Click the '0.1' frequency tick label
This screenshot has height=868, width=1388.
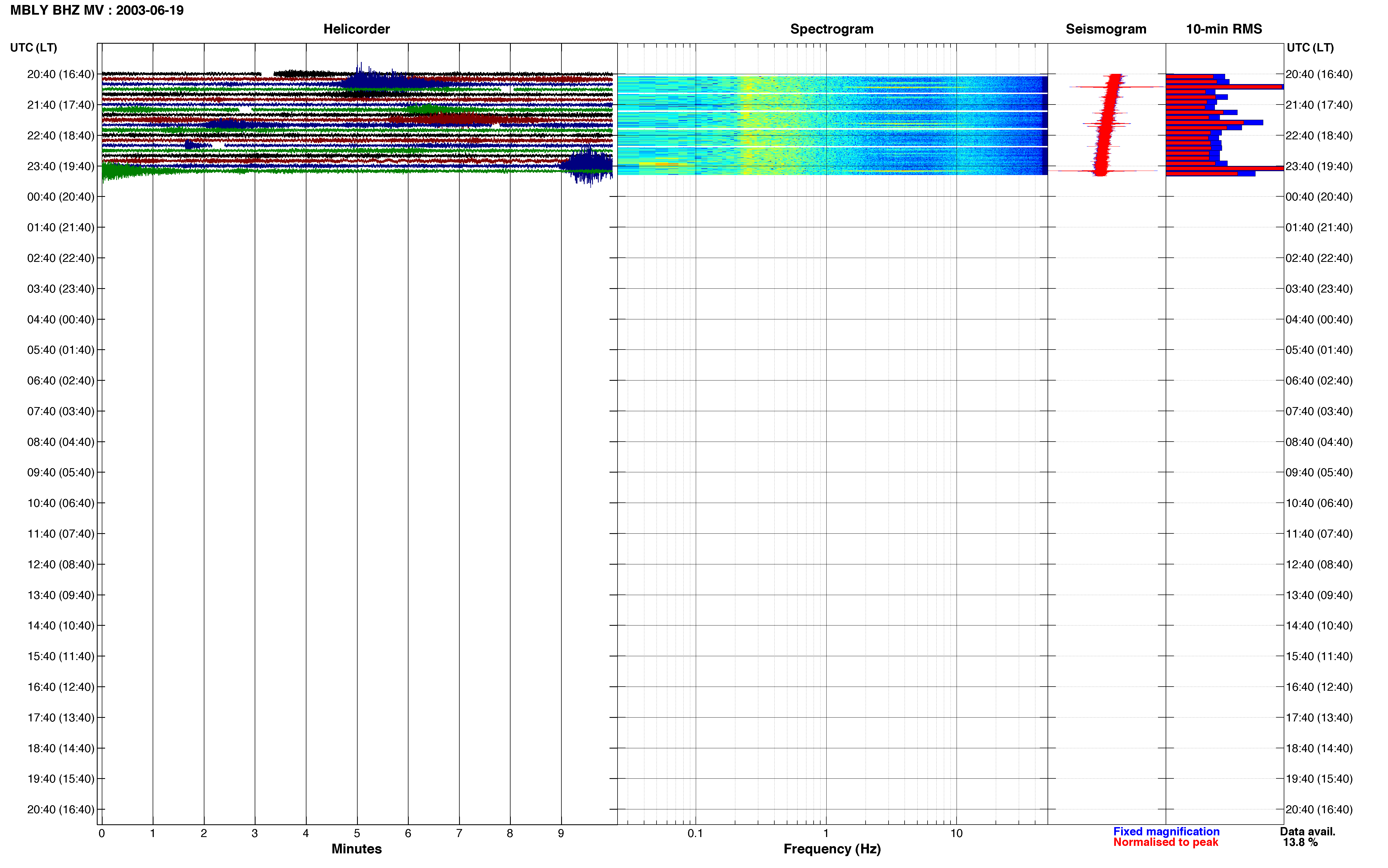click(x=695, y=833)
